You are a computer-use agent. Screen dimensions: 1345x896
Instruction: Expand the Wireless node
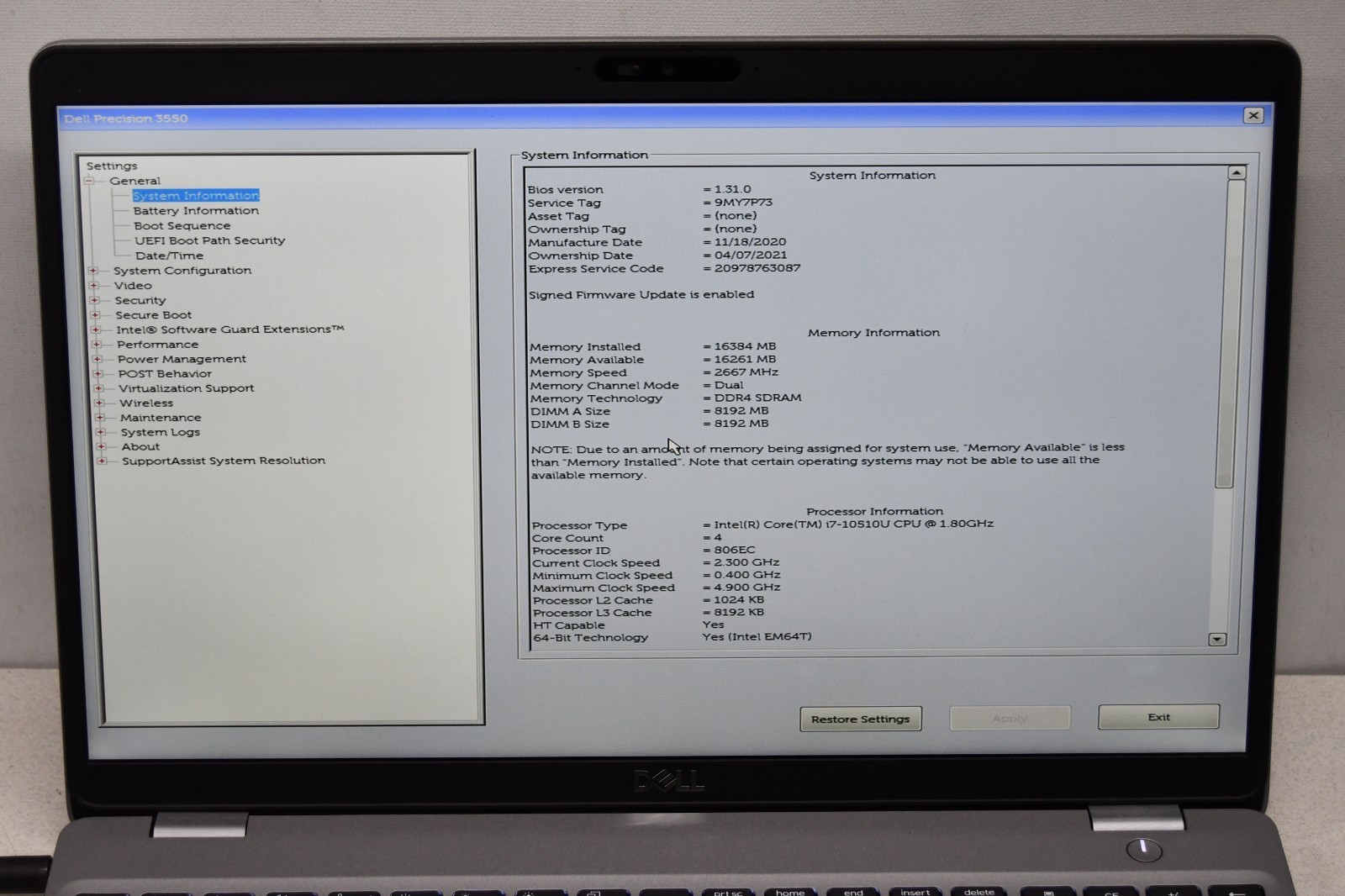(99, 403)
